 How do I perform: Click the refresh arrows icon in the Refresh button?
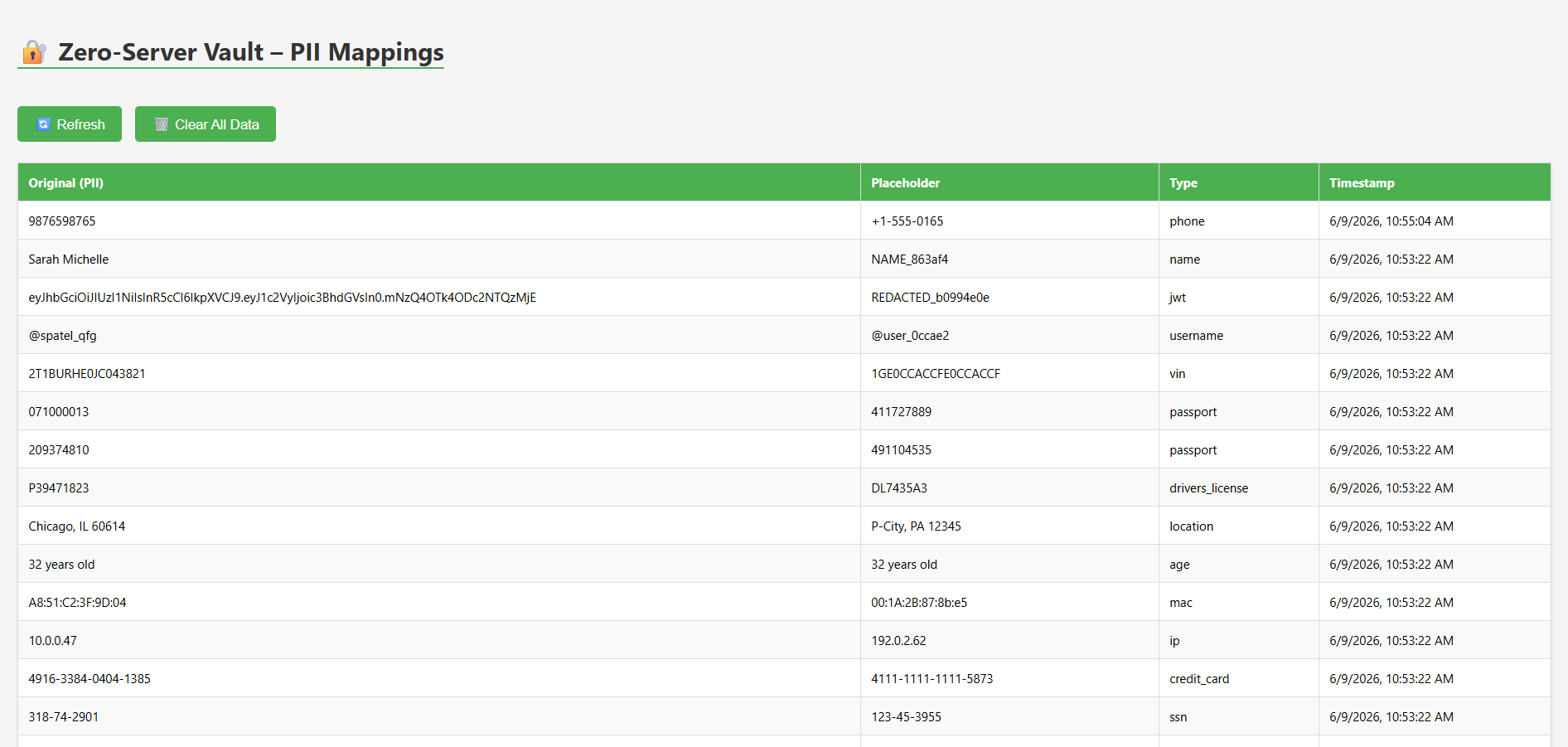44,124
